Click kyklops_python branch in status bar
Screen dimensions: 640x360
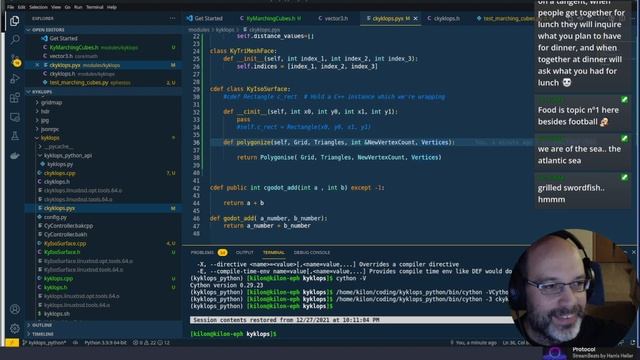[45, 342]
